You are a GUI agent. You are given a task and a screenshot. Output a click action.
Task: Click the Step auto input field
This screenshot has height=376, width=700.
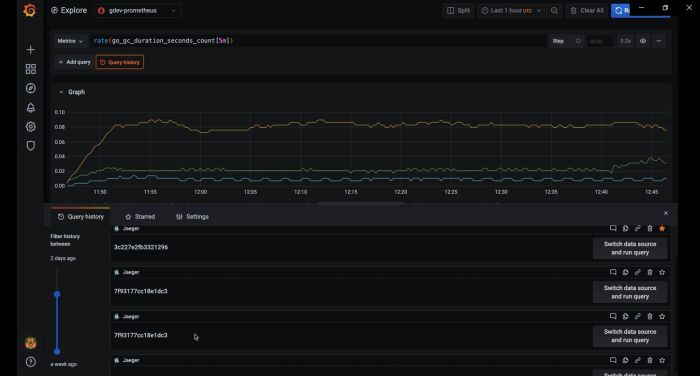pyautogui.click(x=599, y=41)
